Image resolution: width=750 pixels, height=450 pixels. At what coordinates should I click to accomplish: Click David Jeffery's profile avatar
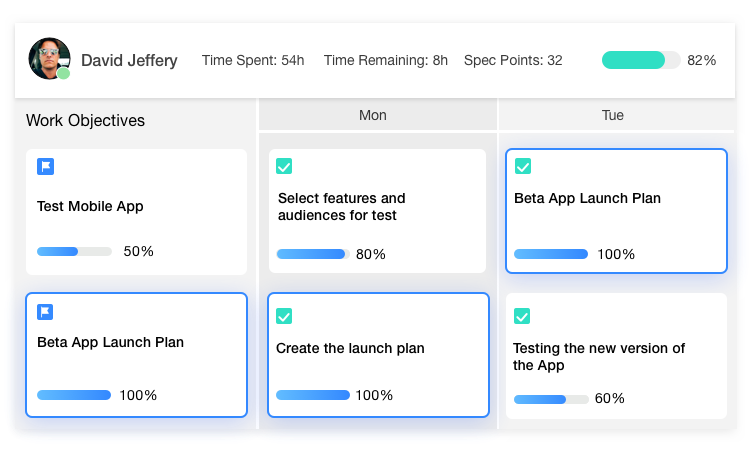pyautogui.click(x=49, y=59)
